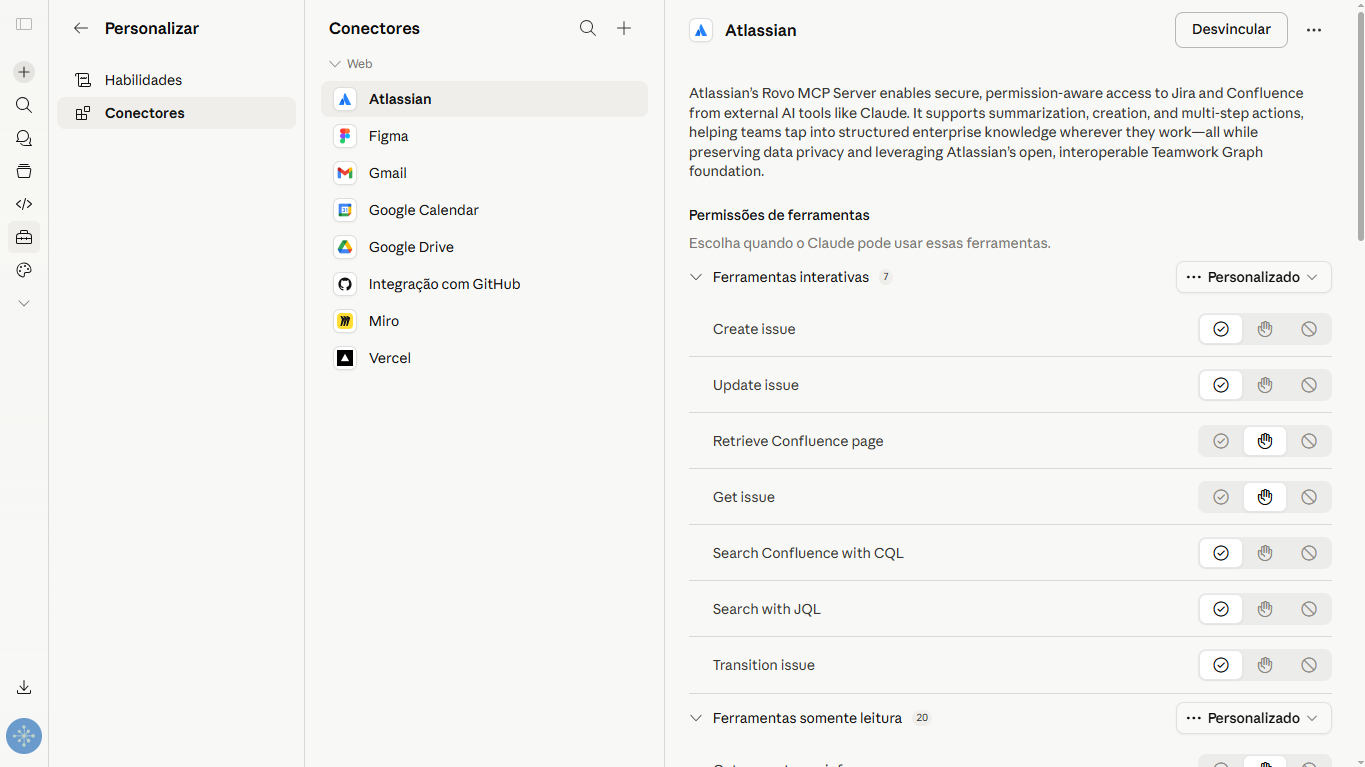Expand more items chevron in left rail
This screenshot has width=1365, height=767.
tap(24, 303)
